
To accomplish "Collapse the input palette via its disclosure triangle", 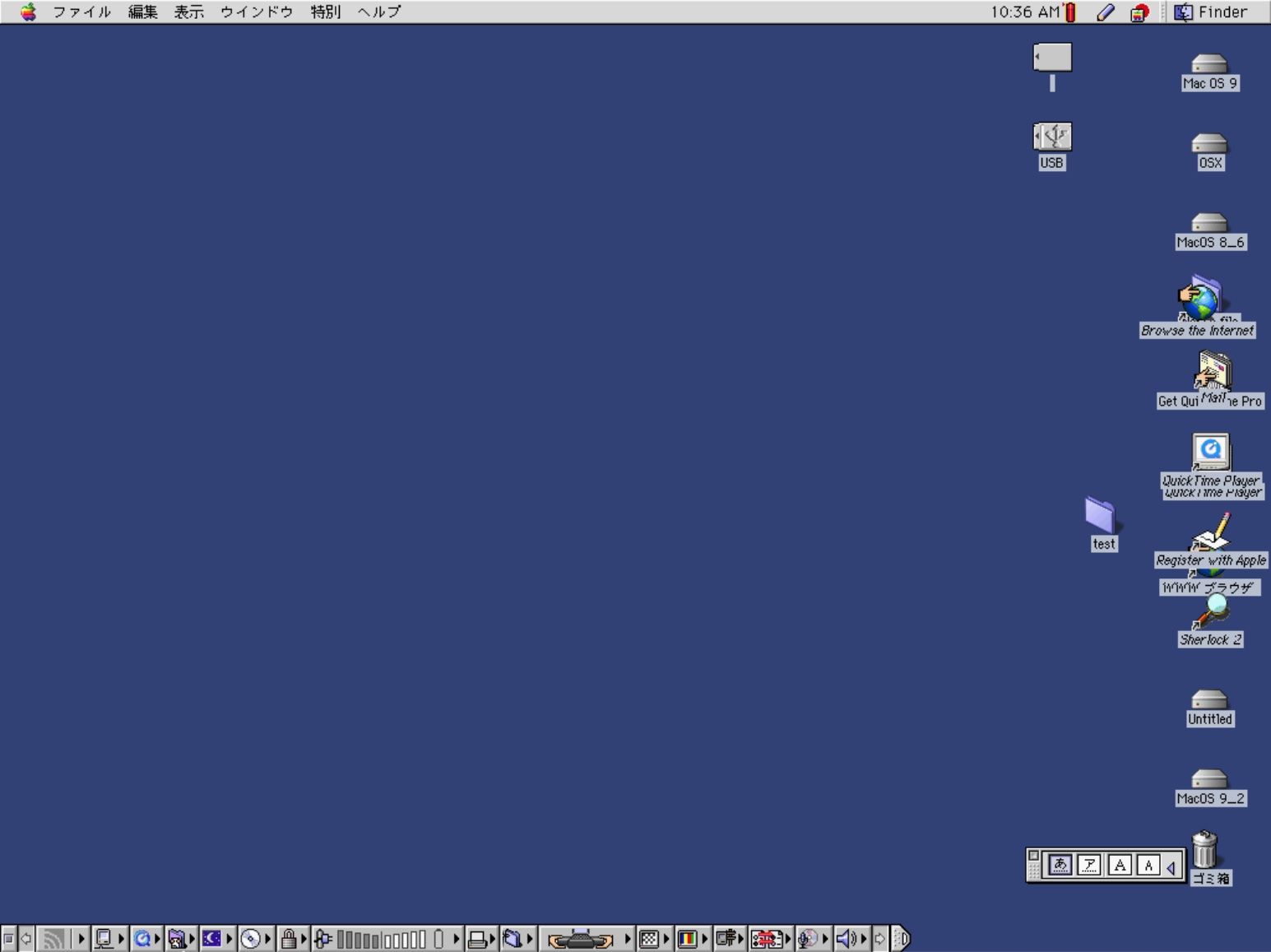I will point(1171,865).
